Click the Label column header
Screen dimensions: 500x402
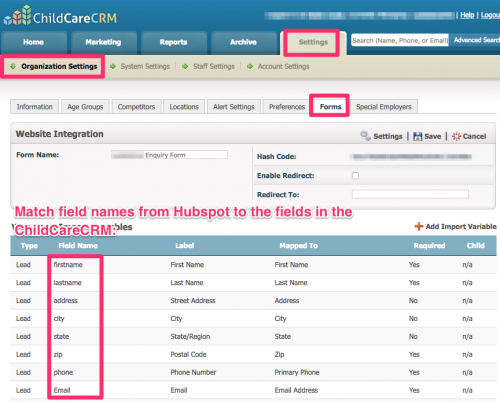[x=185, y=246]
